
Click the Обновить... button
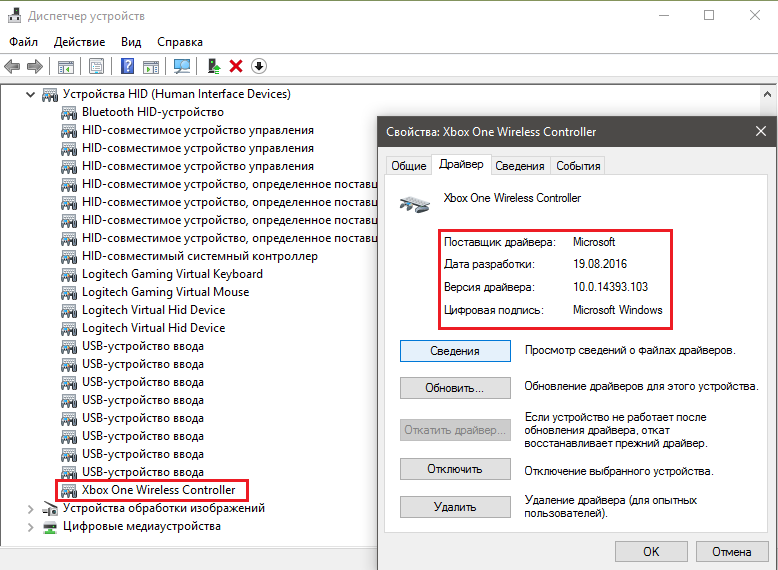455,387
